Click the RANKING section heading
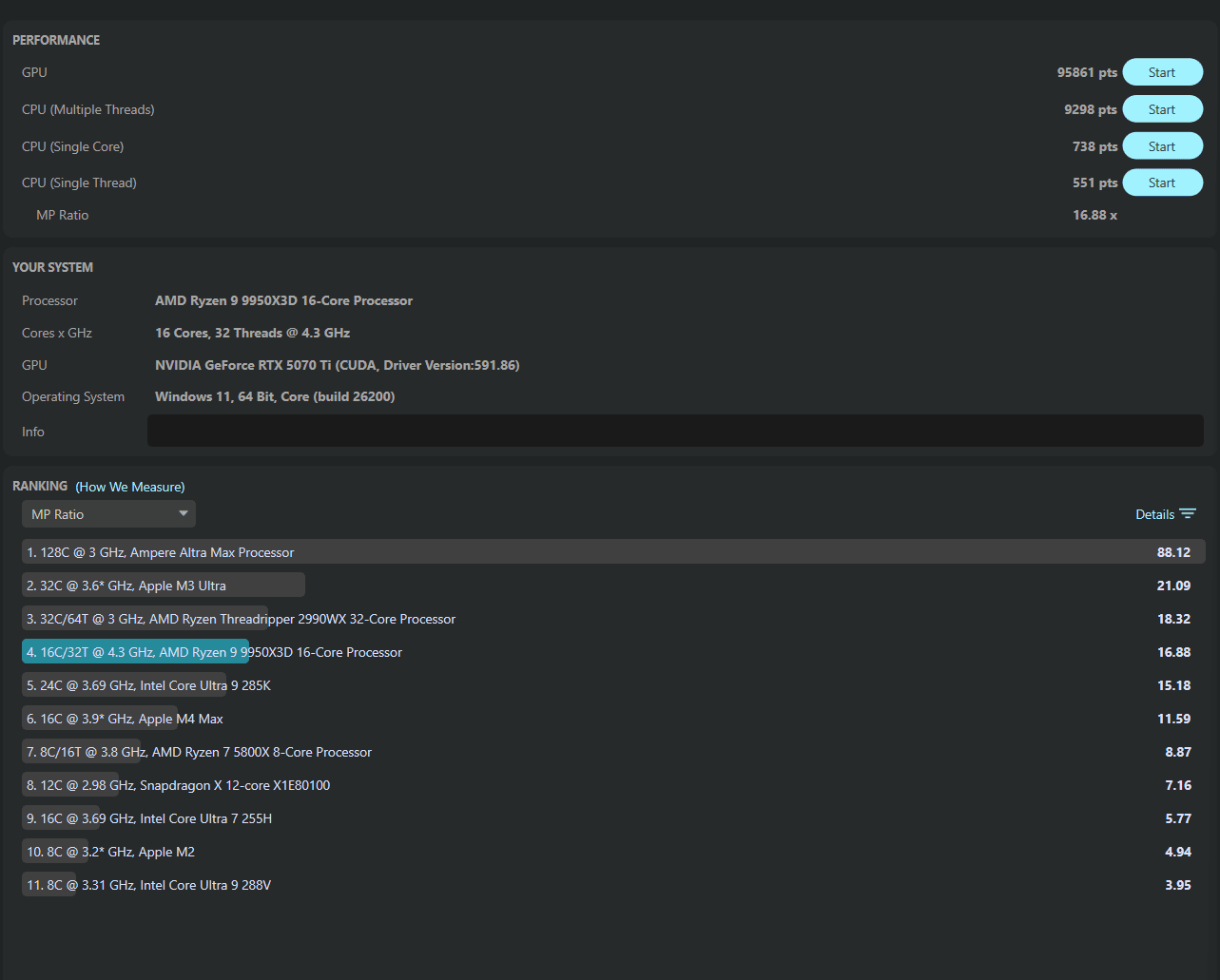Image resolution: width=1220 pixels, height=980 pixels. click(x=40, y=486)
